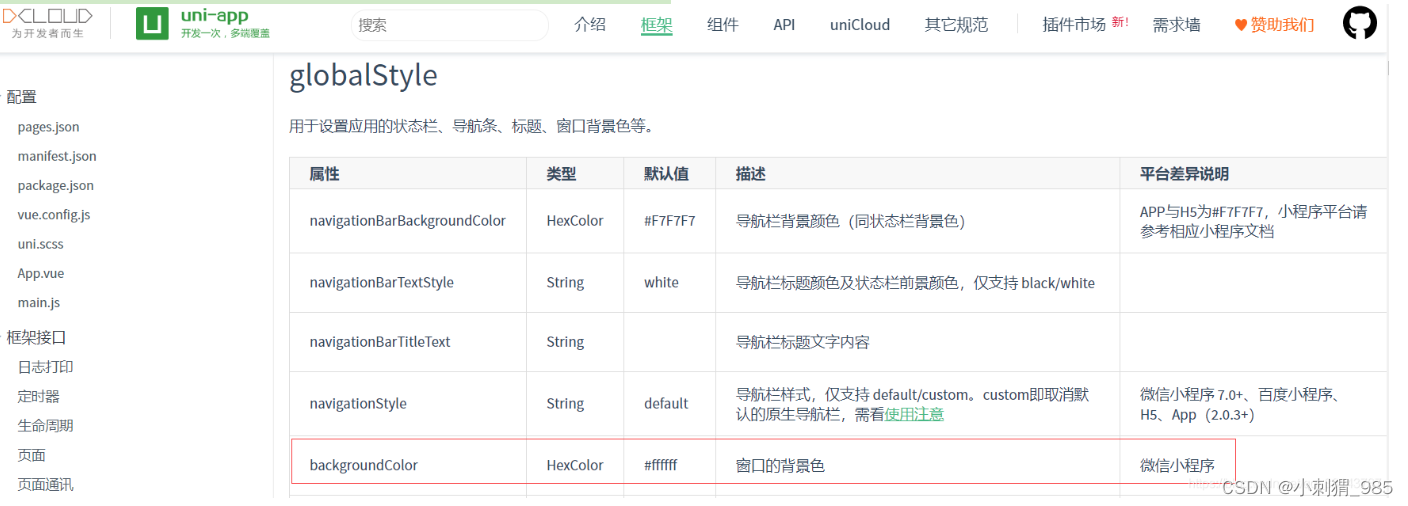Open the 其它规范 nav tab
This screenshot has height=506, width=1408.
[x=956, y=25]
